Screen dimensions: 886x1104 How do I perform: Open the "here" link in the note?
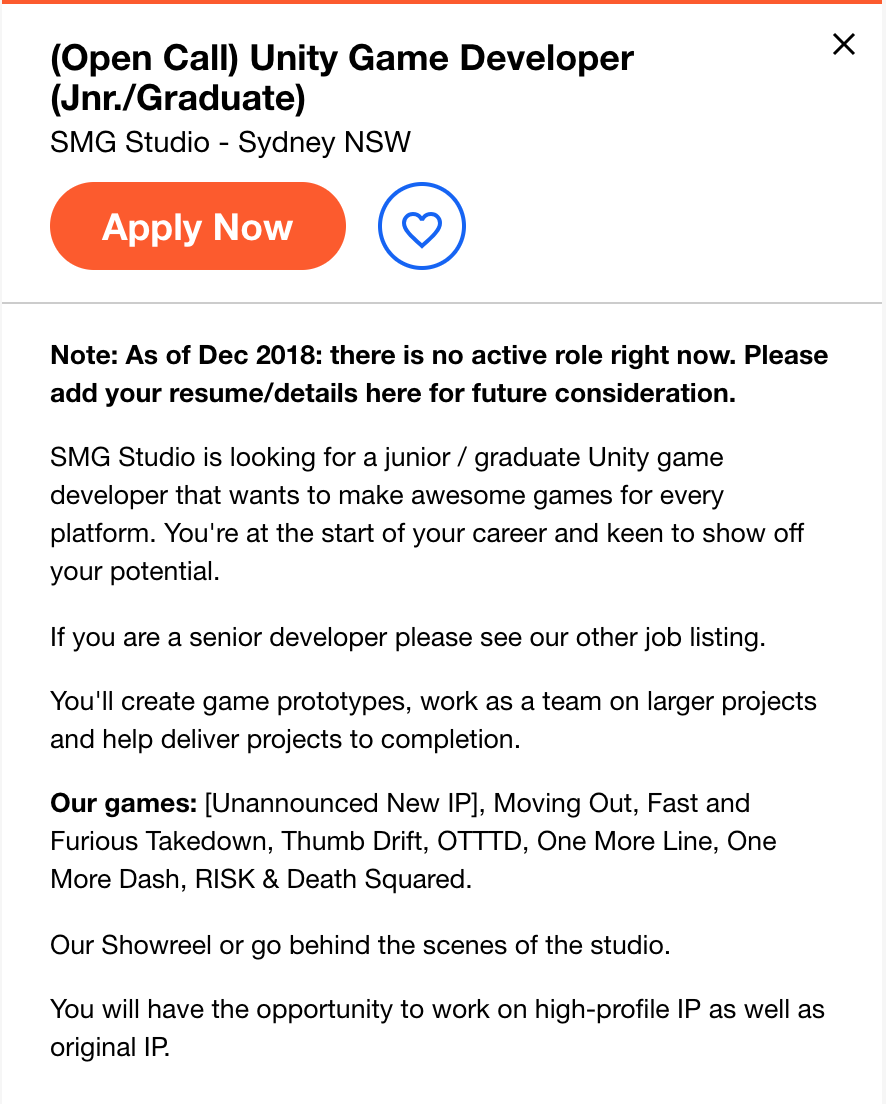pyautogui.click(x=397, y=394)
